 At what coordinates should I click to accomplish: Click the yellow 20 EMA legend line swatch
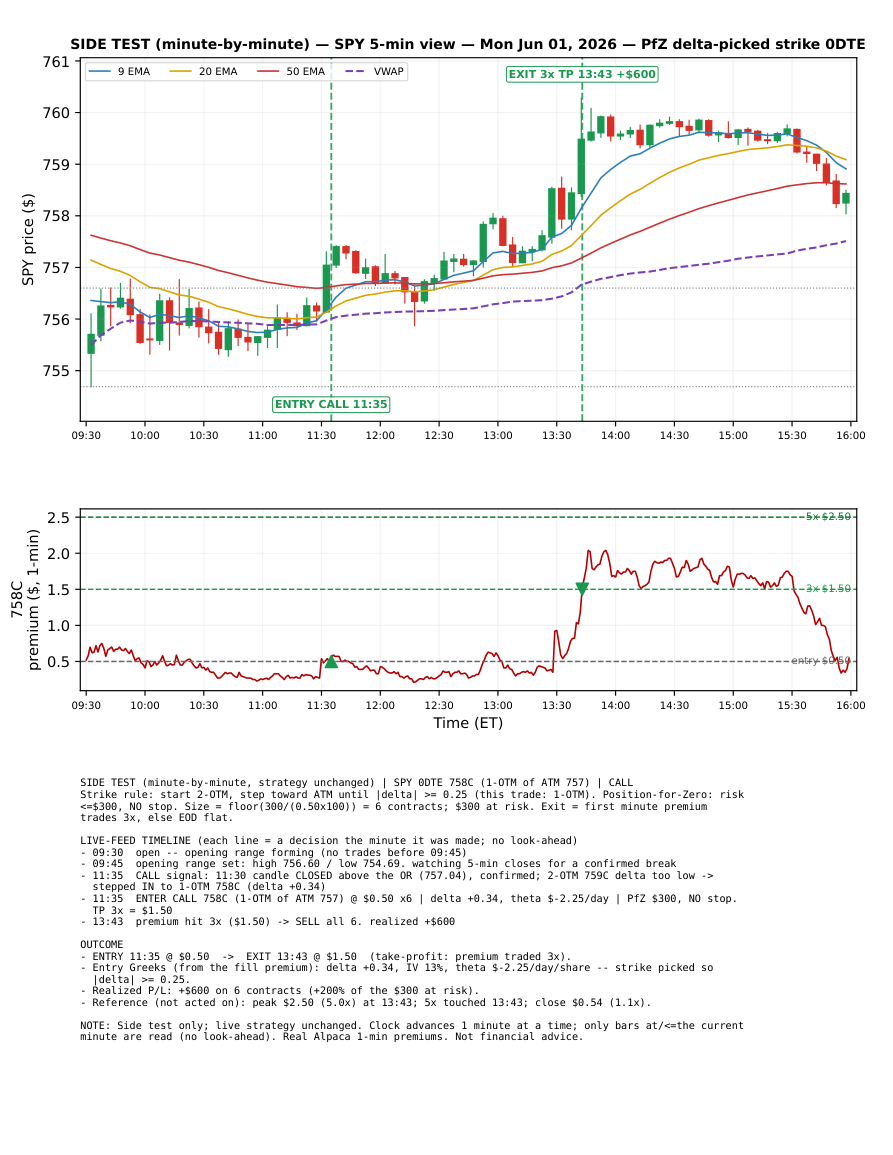(181, 71)
